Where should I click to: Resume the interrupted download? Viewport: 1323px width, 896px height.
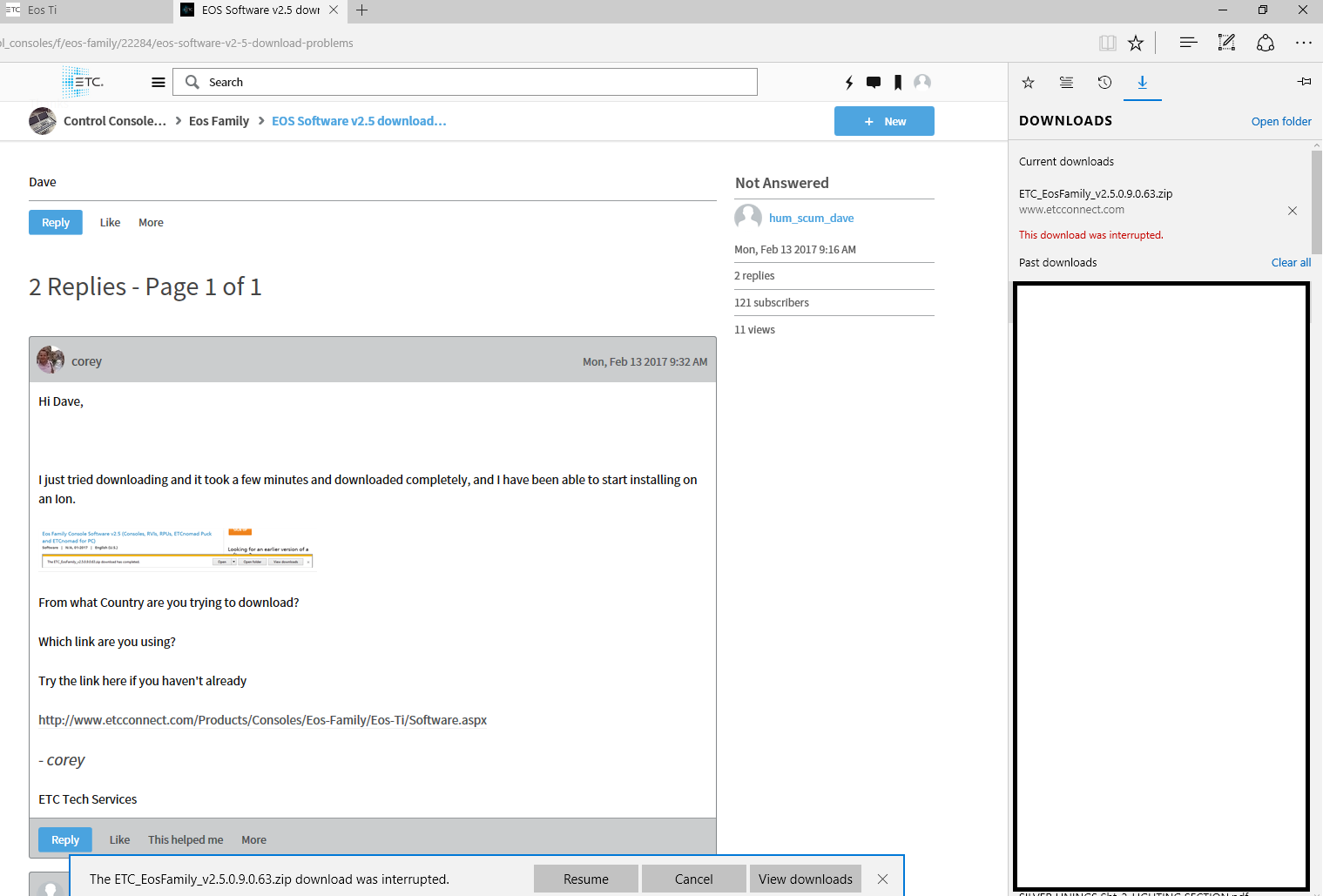pyautogui.click(x=586, y=879)
